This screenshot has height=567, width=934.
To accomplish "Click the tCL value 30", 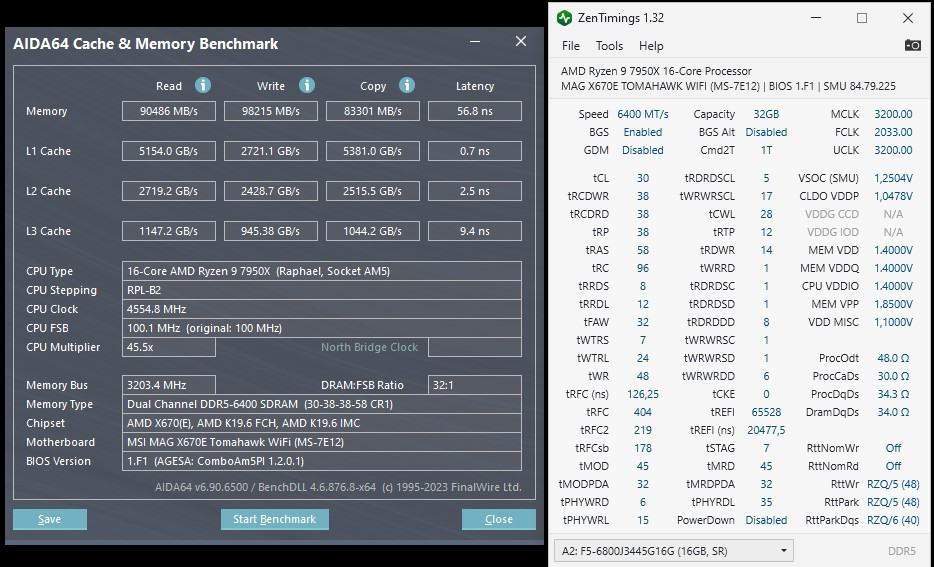I will 643,178.
